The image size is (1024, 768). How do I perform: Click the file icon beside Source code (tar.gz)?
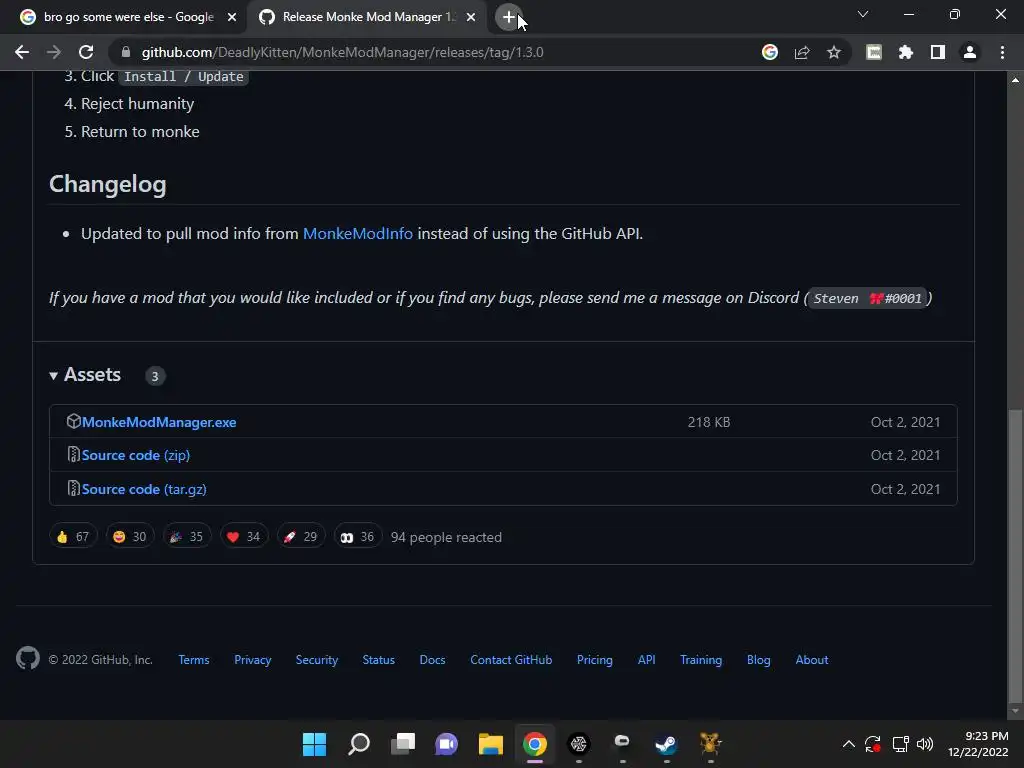73,488
